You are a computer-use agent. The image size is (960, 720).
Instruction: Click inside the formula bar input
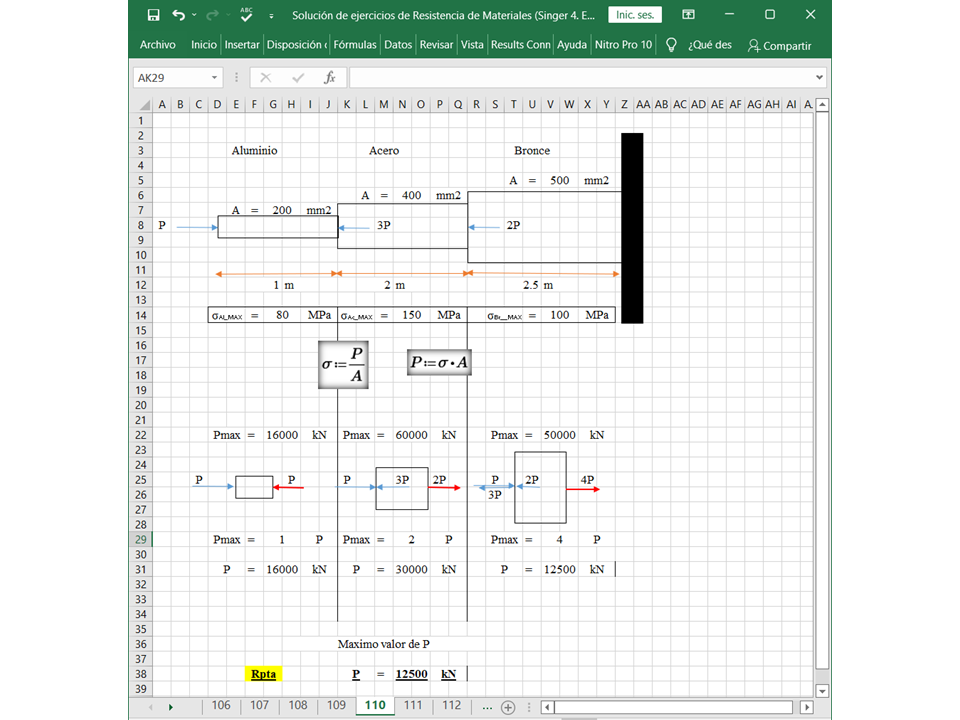coord(580,78)
